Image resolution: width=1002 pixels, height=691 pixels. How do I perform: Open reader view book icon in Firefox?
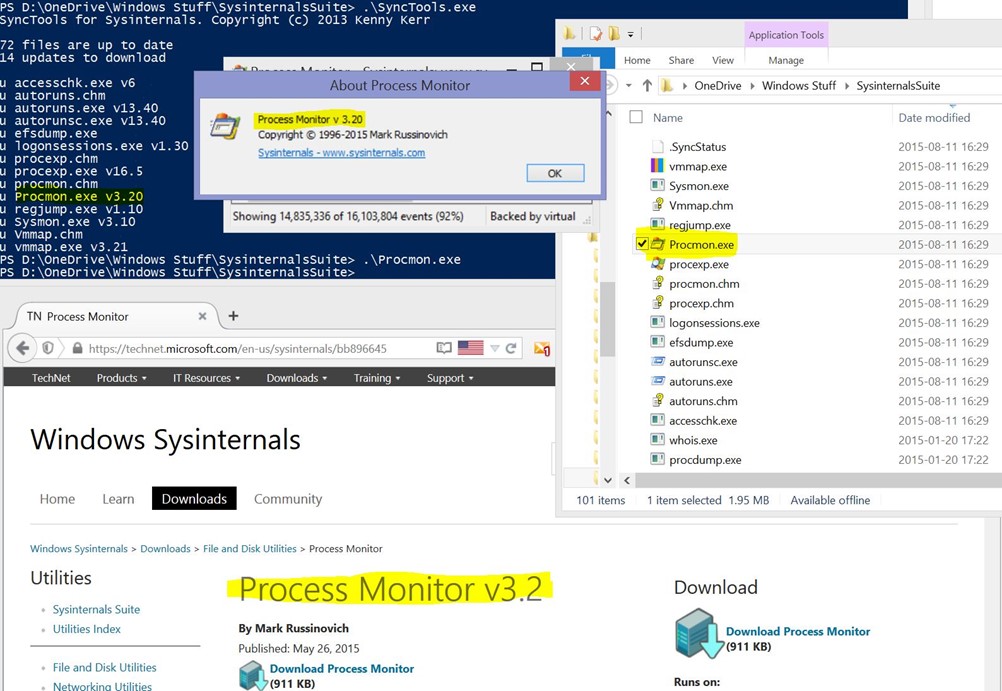[444, 348]
